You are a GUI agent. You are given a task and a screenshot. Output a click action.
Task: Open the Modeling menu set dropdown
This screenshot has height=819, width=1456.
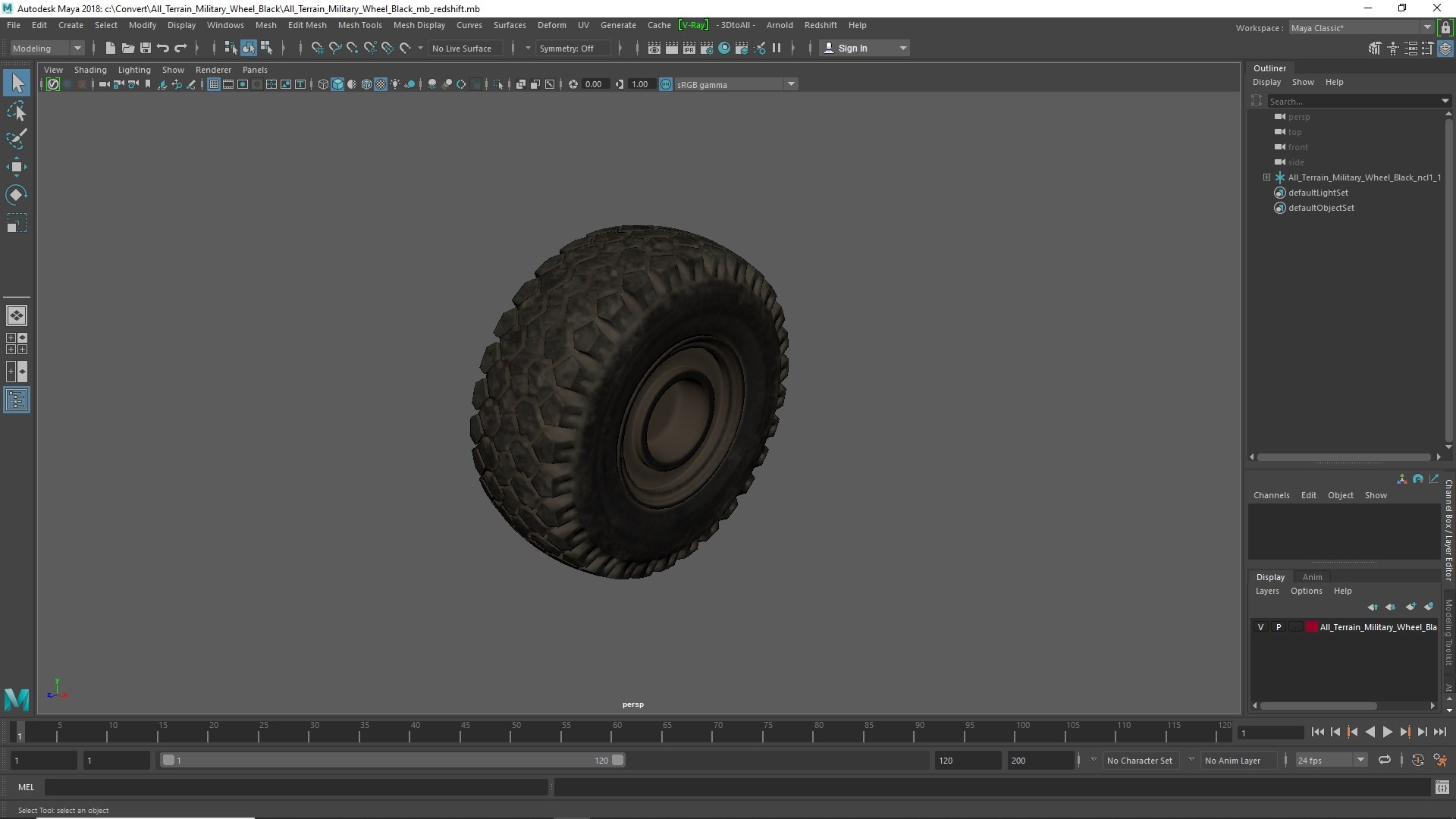47,48
